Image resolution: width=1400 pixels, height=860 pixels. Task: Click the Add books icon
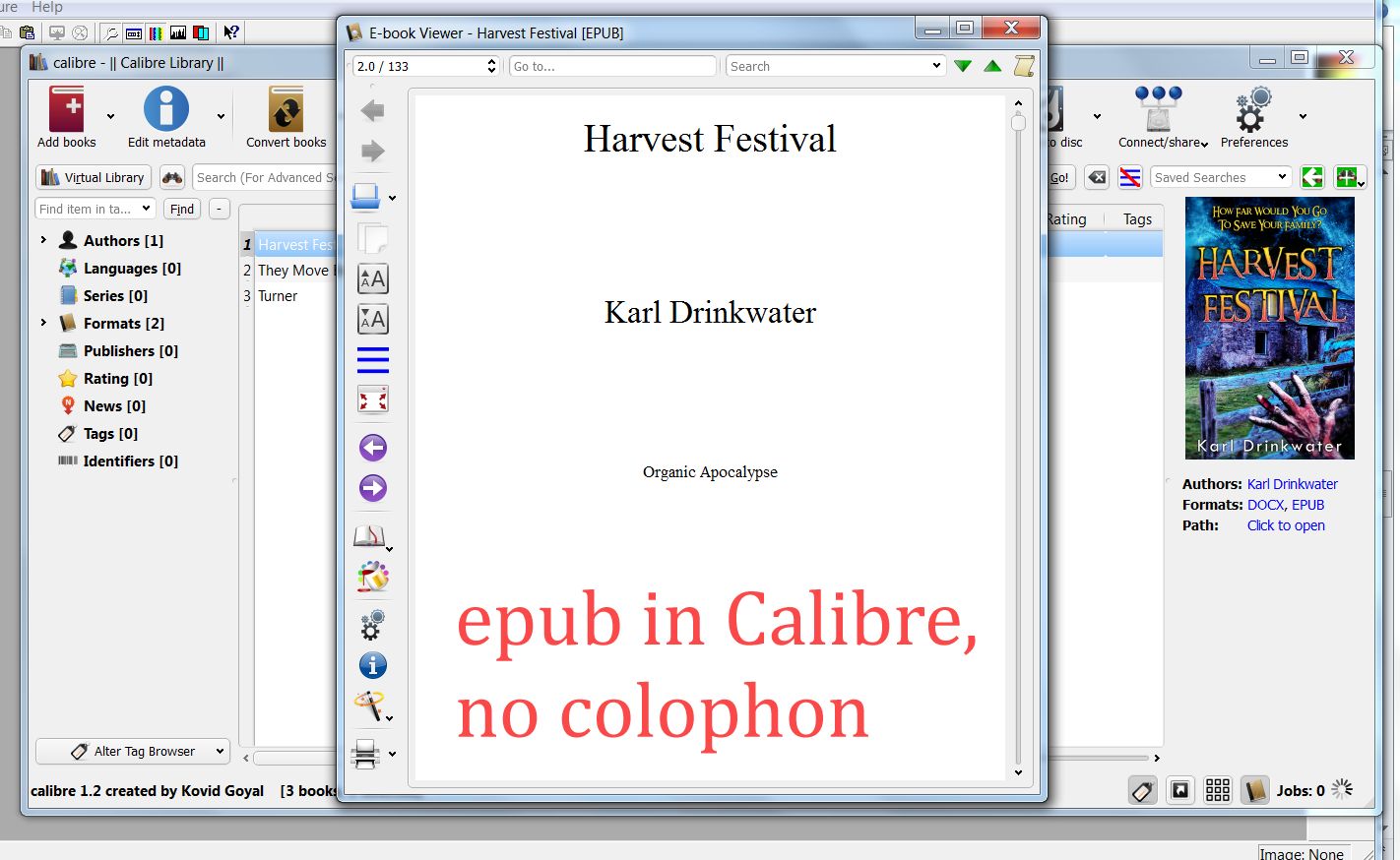pos(67,108)
